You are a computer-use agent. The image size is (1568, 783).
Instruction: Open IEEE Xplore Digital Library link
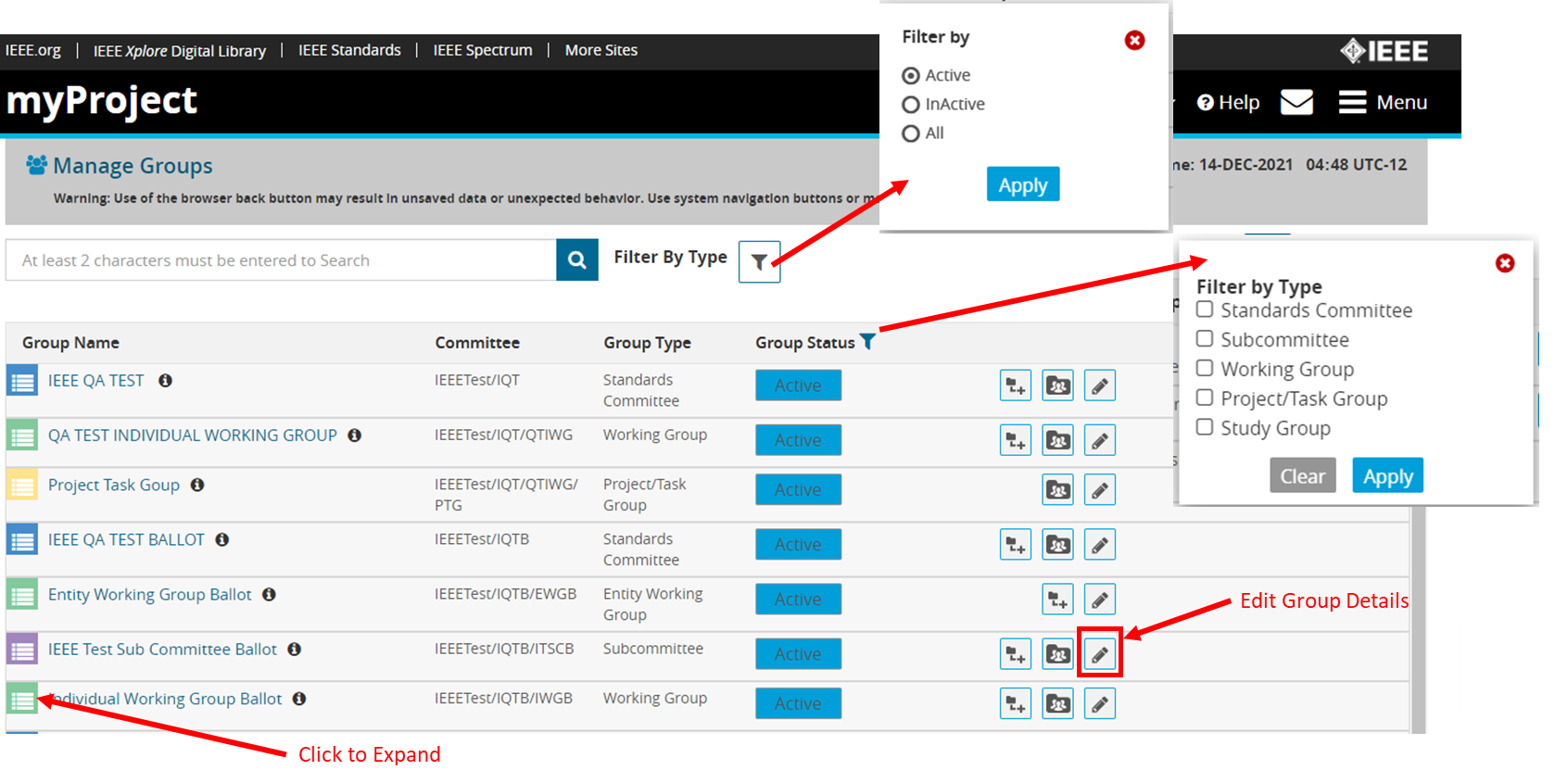coord(180,51)
